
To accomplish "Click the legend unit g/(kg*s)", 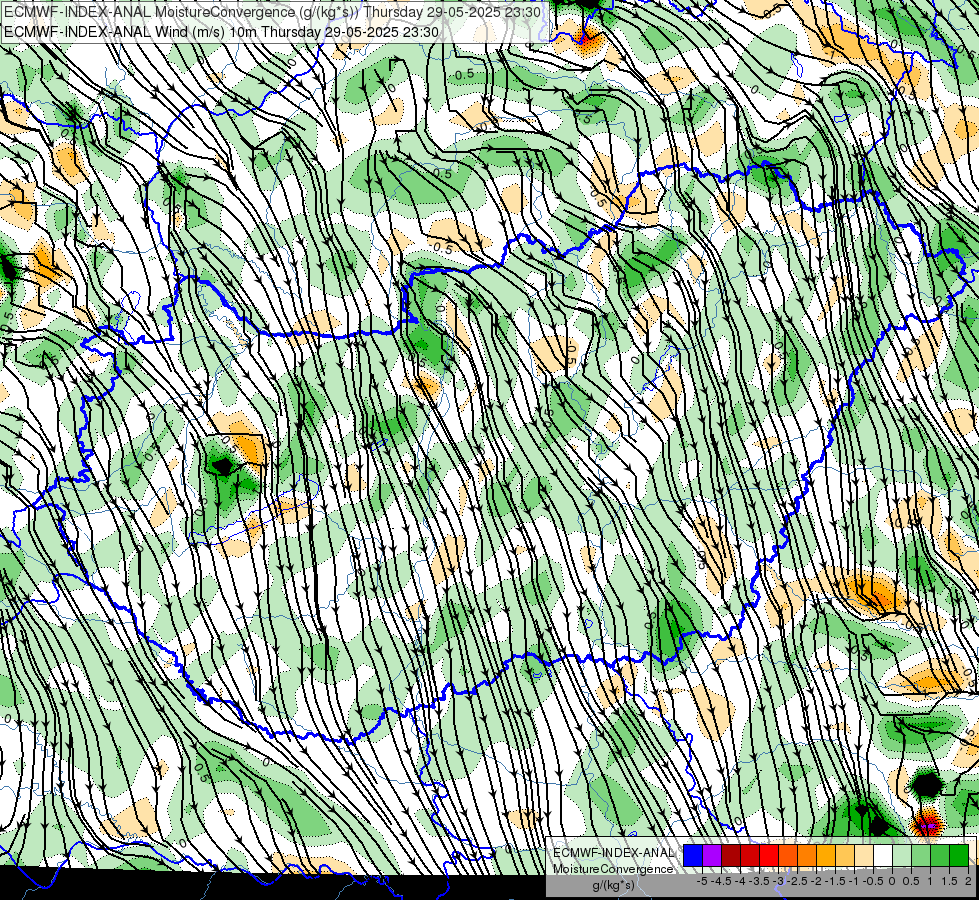I will coord(613,886).
